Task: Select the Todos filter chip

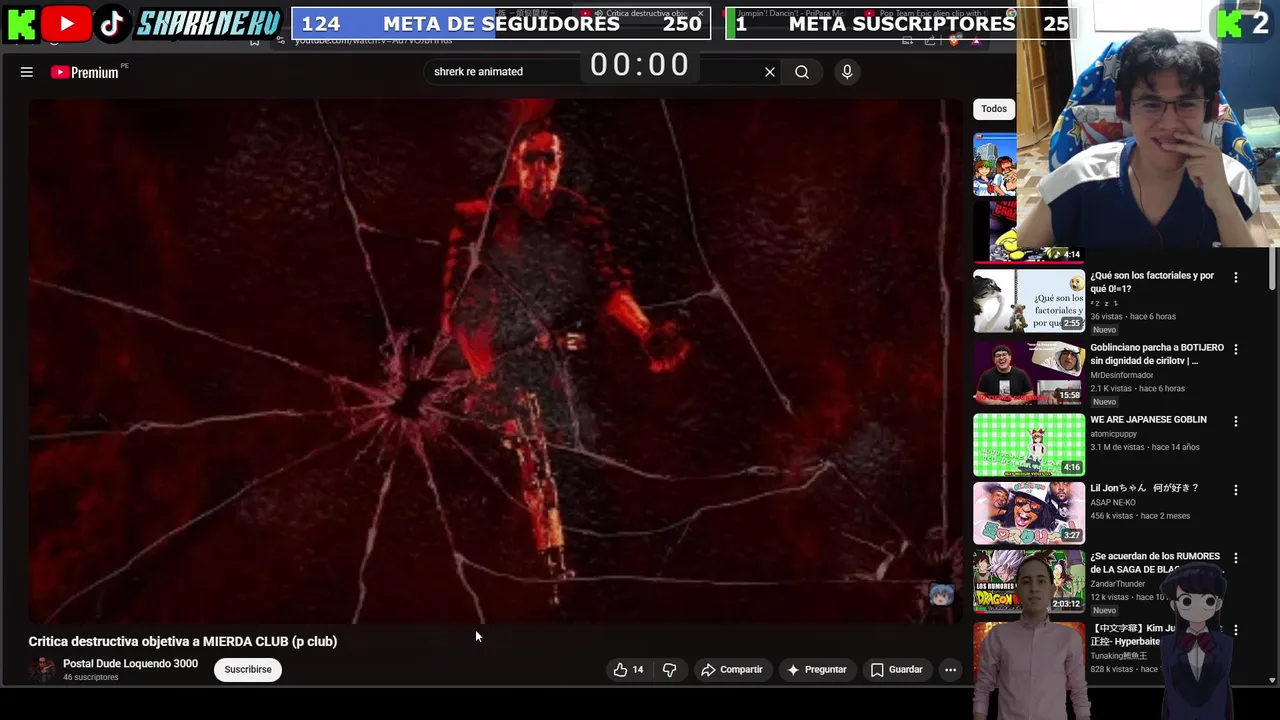Action: pos(994,109)
